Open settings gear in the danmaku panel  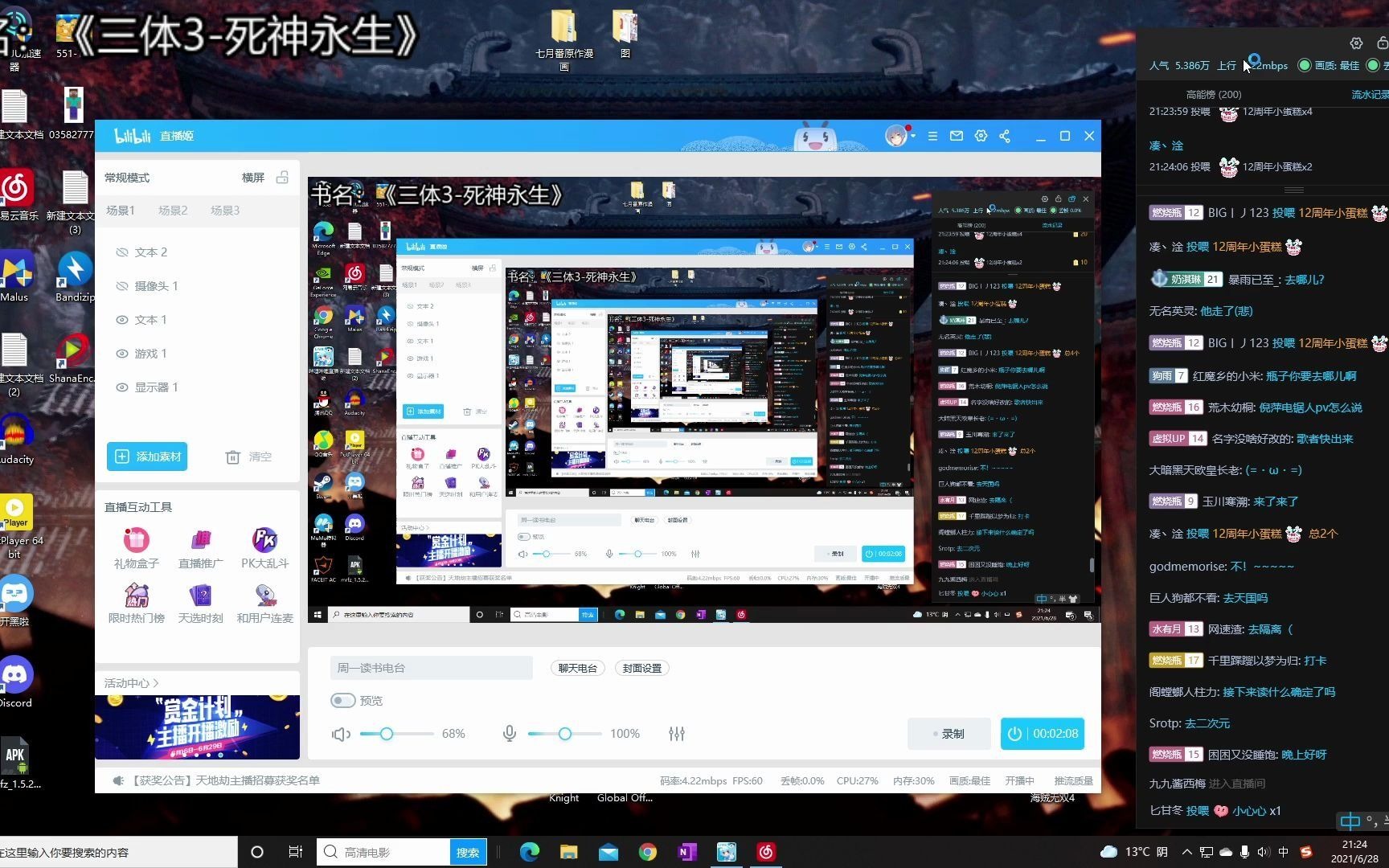[x=1356, y=43]
